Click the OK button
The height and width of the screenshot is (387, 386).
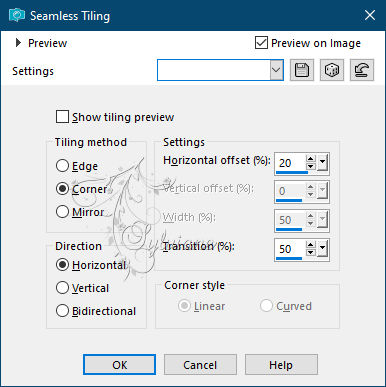119,365
